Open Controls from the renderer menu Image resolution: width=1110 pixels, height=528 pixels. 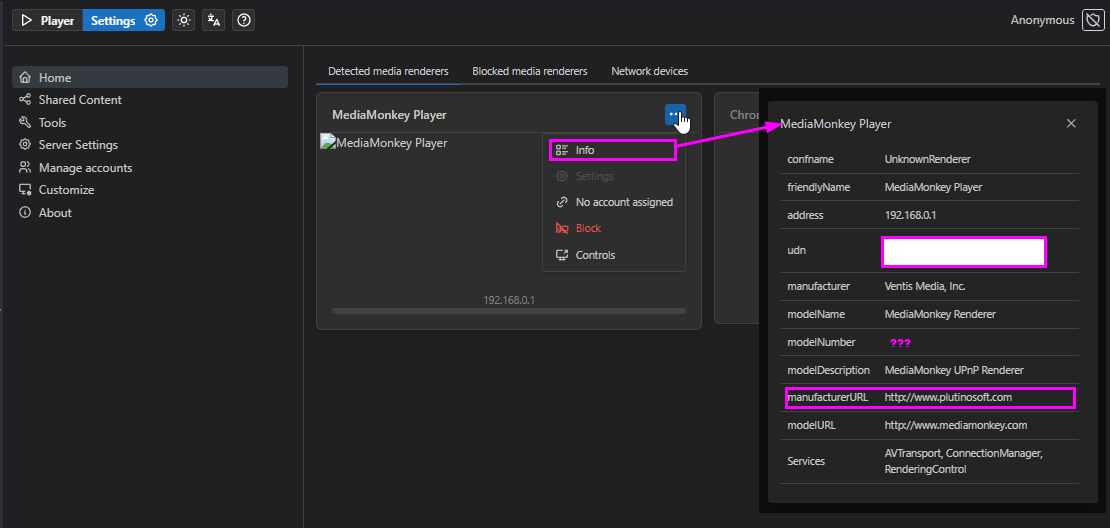[595, 255]
